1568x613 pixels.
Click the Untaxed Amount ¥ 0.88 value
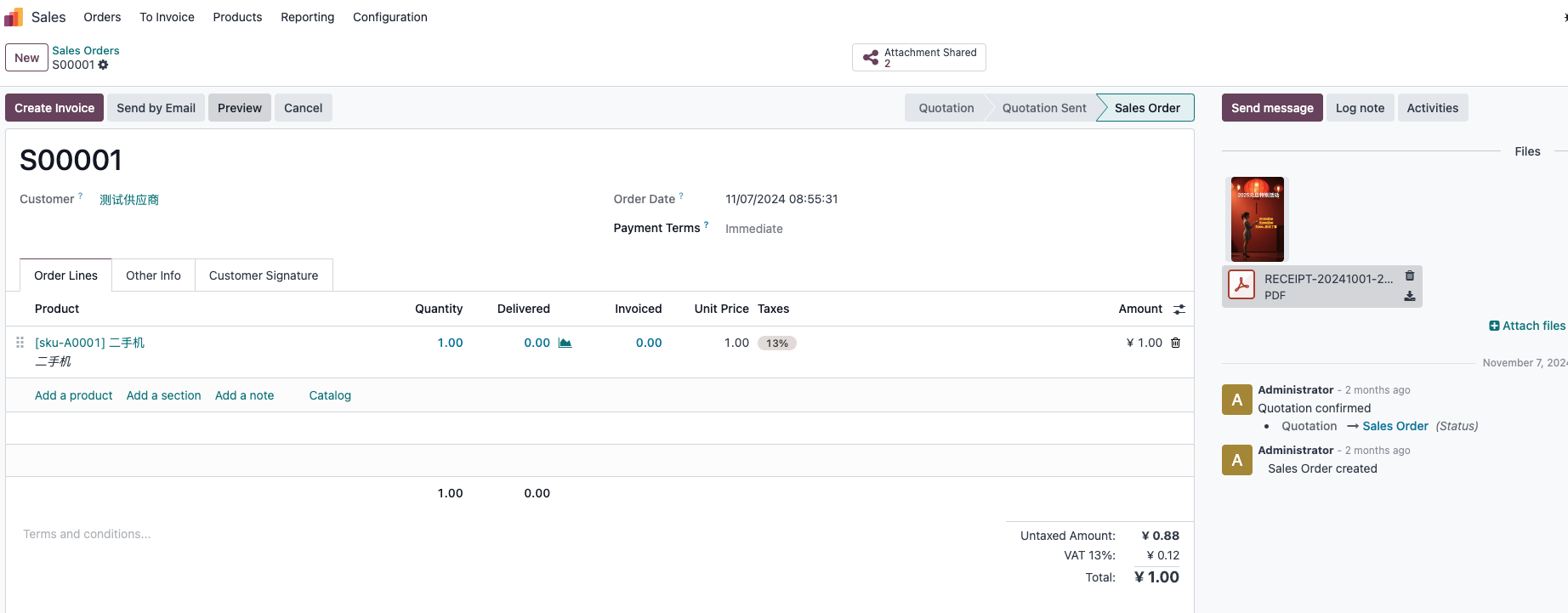click(1160, 536)
